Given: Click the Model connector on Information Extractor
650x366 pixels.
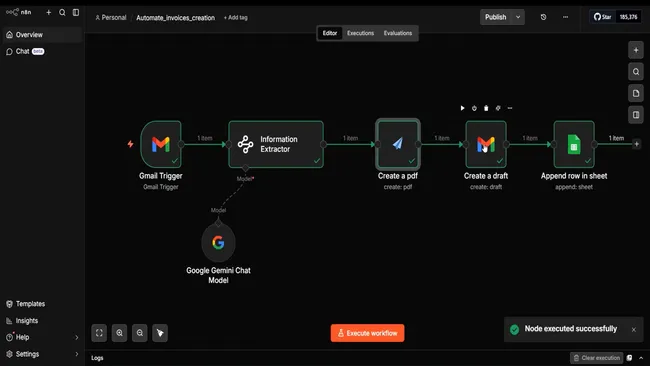Looking at the screenshot, I should [x=245, y=168].
